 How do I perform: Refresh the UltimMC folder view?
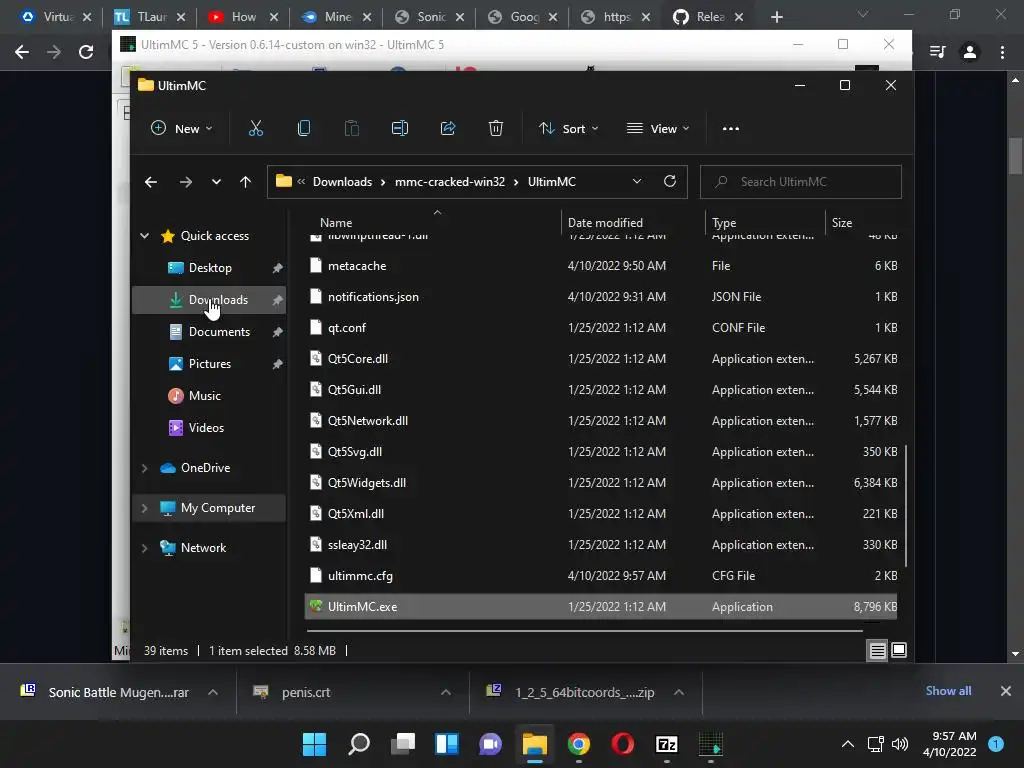669,182
